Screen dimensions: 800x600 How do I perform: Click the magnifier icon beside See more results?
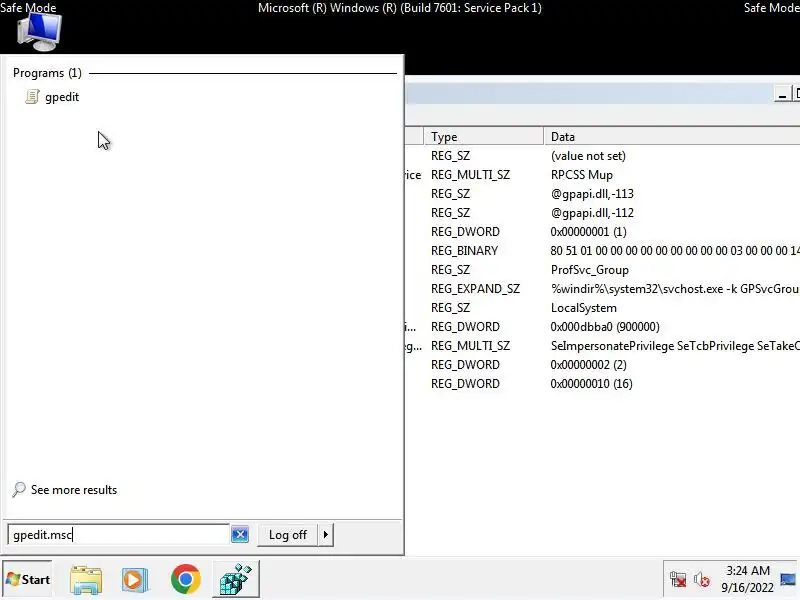click(19, 489)
